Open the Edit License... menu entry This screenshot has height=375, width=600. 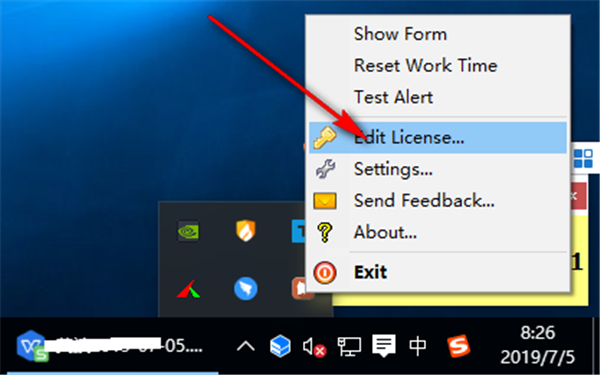pos(438,138)
